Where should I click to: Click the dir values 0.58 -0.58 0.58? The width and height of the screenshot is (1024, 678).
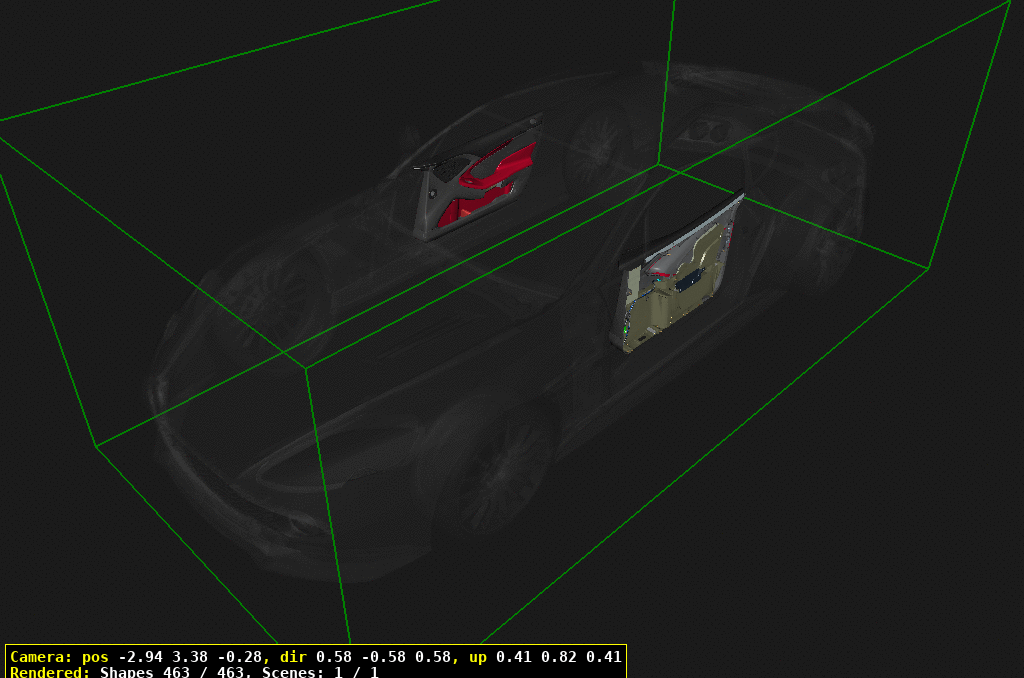[x=383, y=657]
